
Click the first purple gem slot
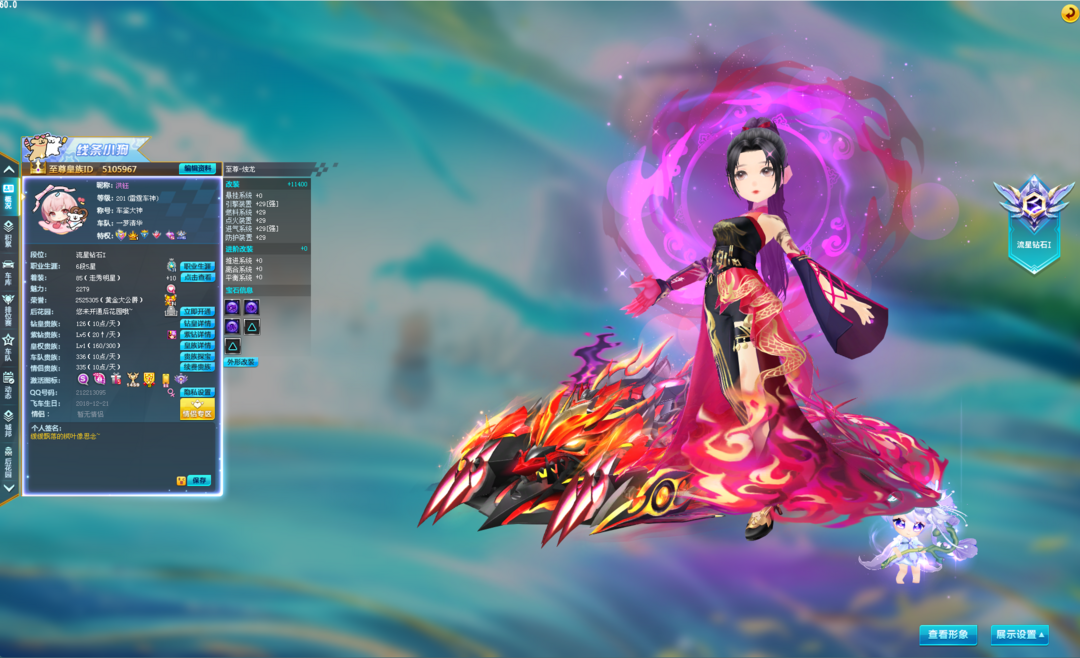(x=233, y=307)
